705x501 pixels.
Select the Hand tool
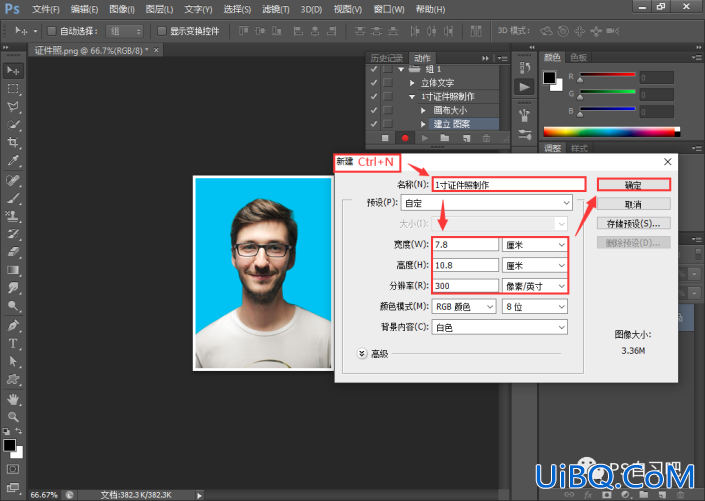click(13, 399)
